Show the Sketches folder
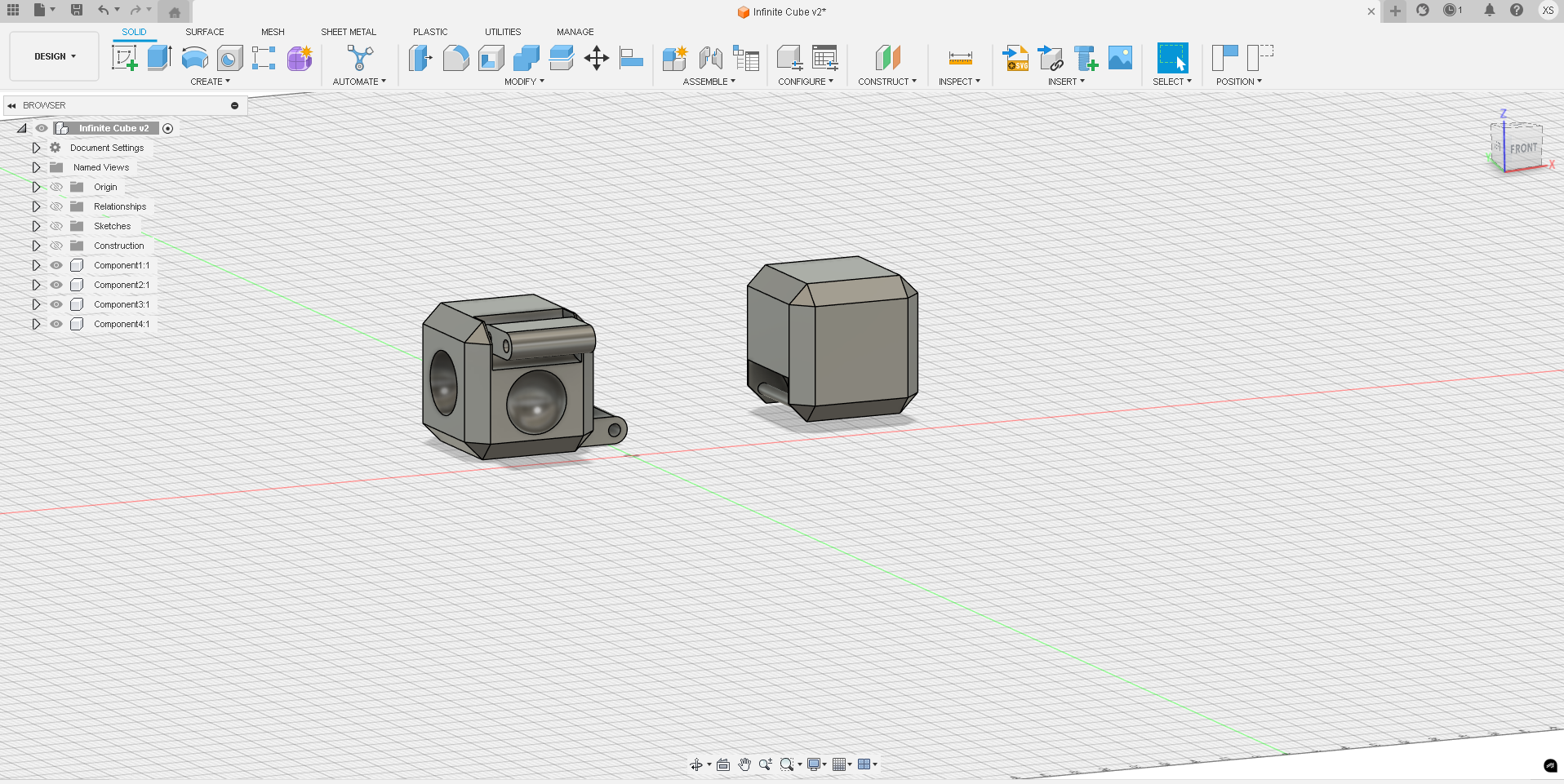The image size is (1564, 784). pyautogui.click(x=56, y=226)
